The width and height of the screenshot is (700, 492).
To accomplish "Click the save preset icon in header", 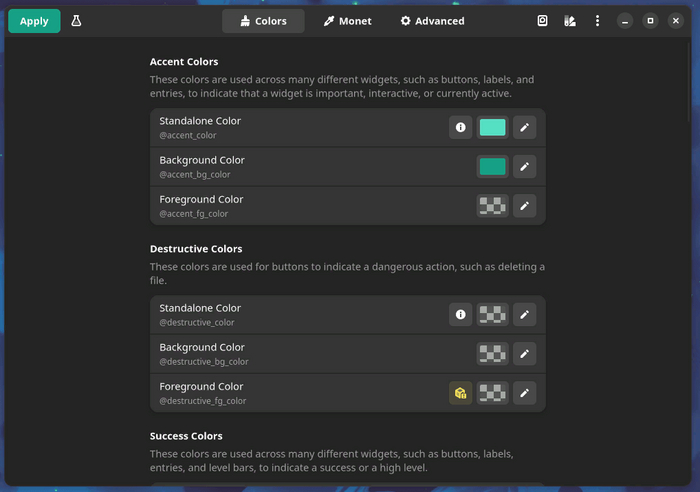I will click(x=543, y=21).
